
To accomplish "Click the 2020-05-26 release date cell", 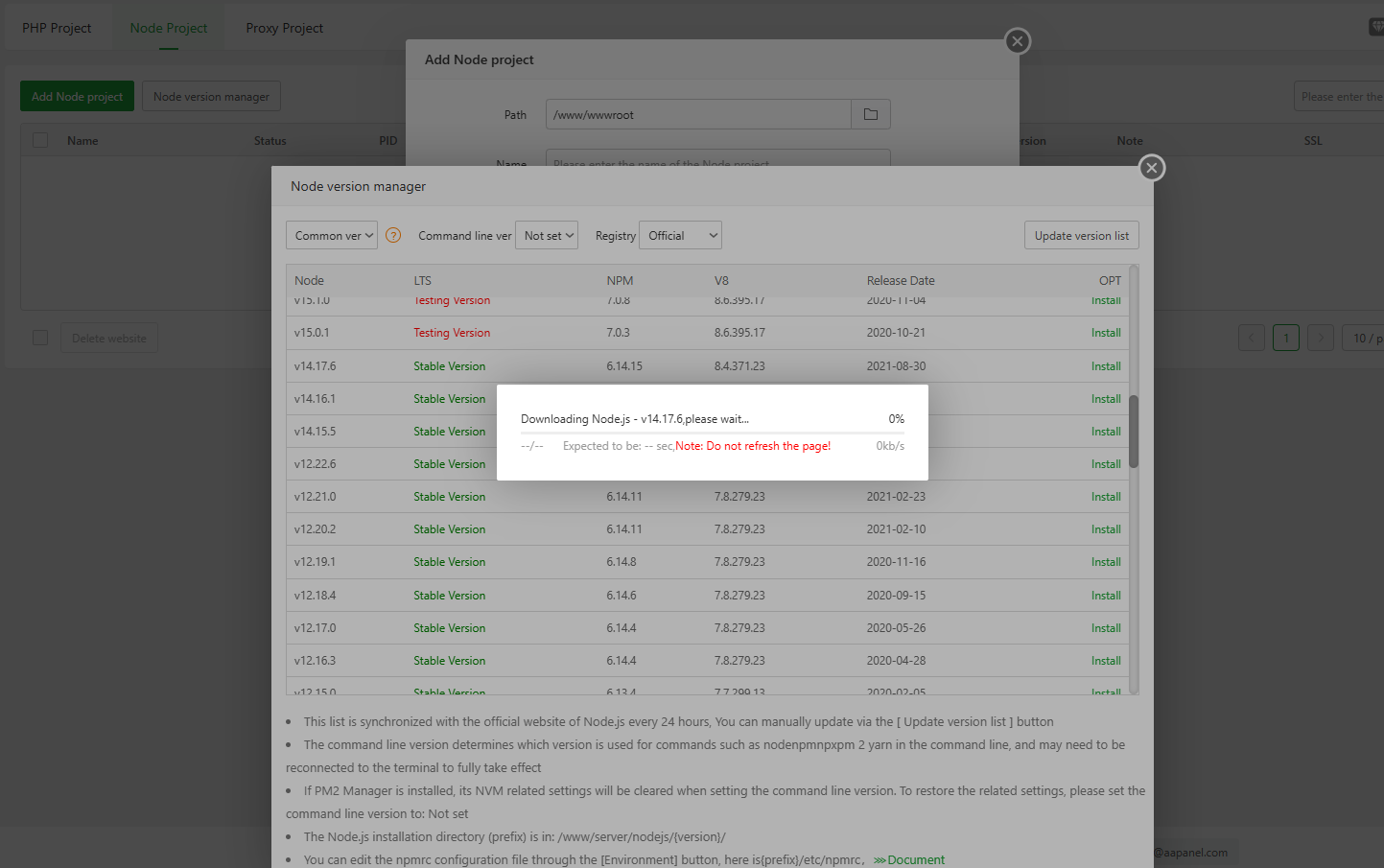I will tap(897, 628).
